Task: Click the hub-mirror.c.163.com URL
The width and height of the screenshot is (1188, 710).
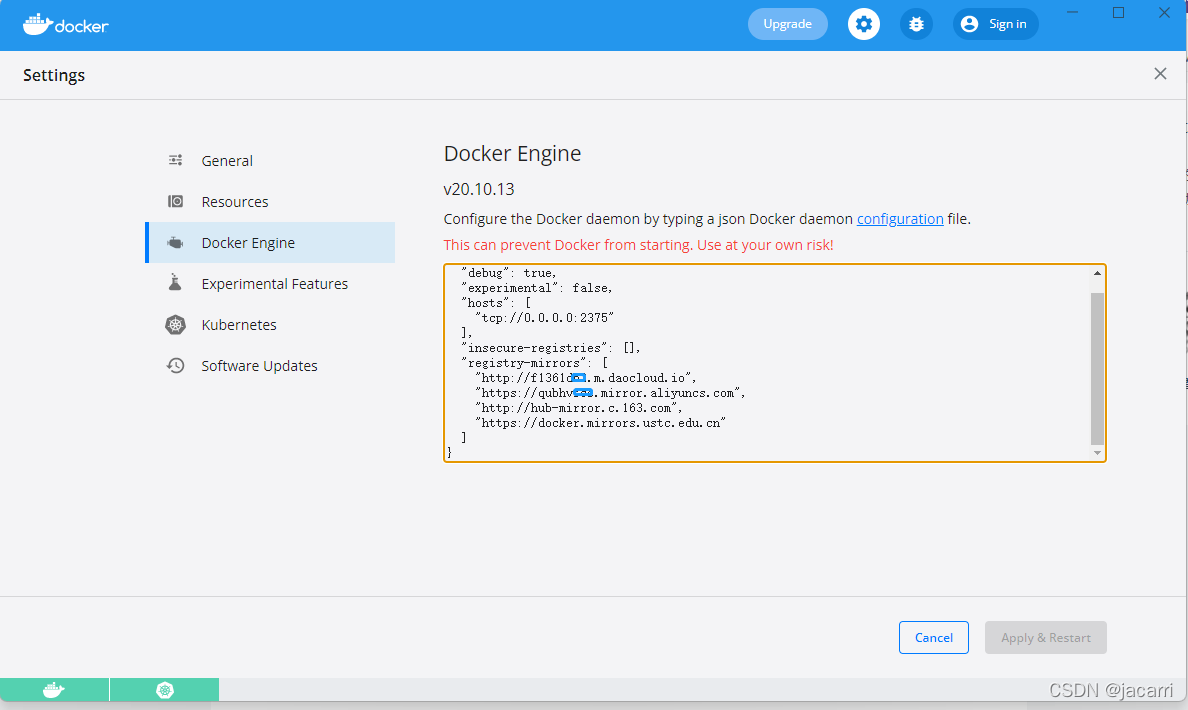Action: click(578, 408)
